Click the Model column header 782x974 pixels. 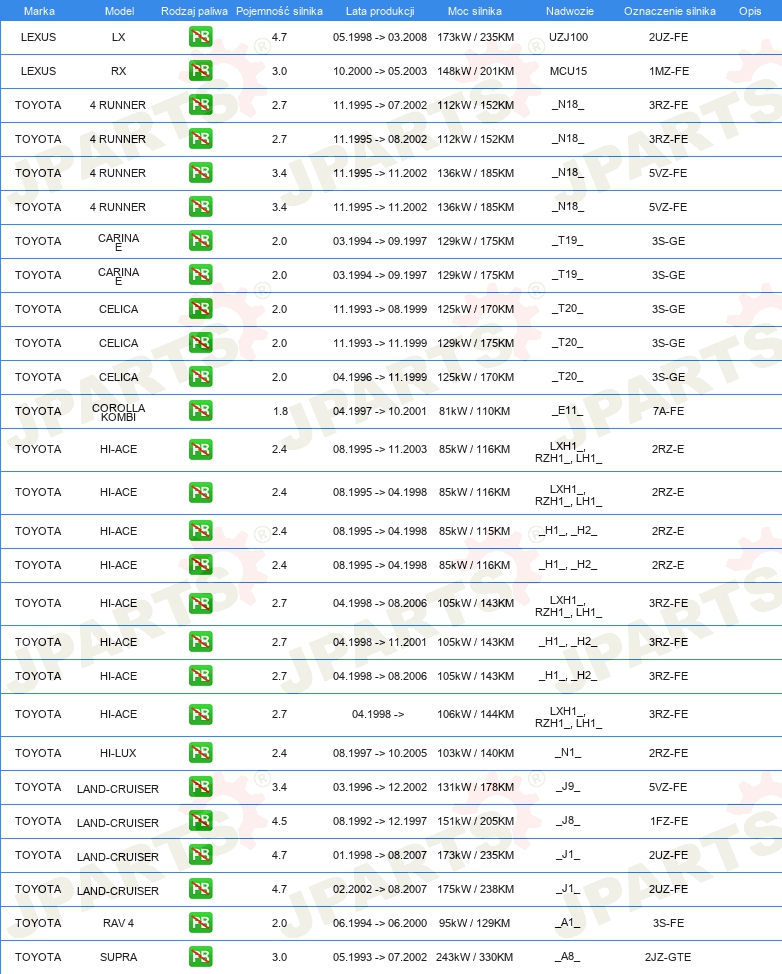coord(119,11)
